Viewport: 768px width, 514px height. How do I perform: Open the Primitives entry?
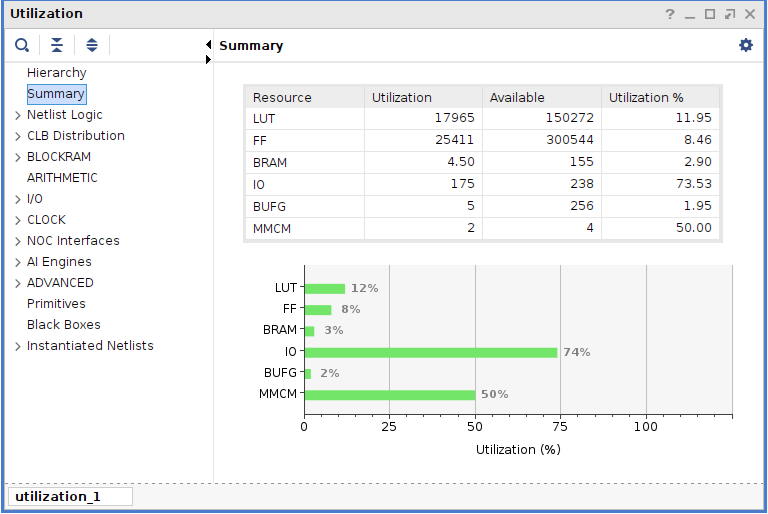(56, 304)
